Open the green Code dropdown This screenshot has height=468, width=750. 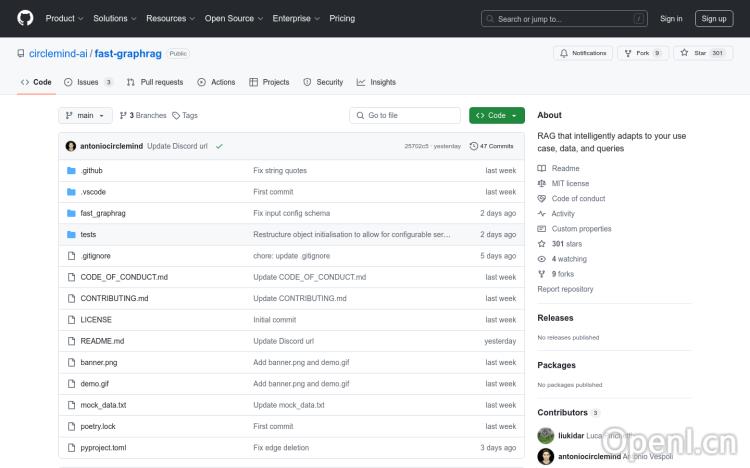[x=496, y=115]
